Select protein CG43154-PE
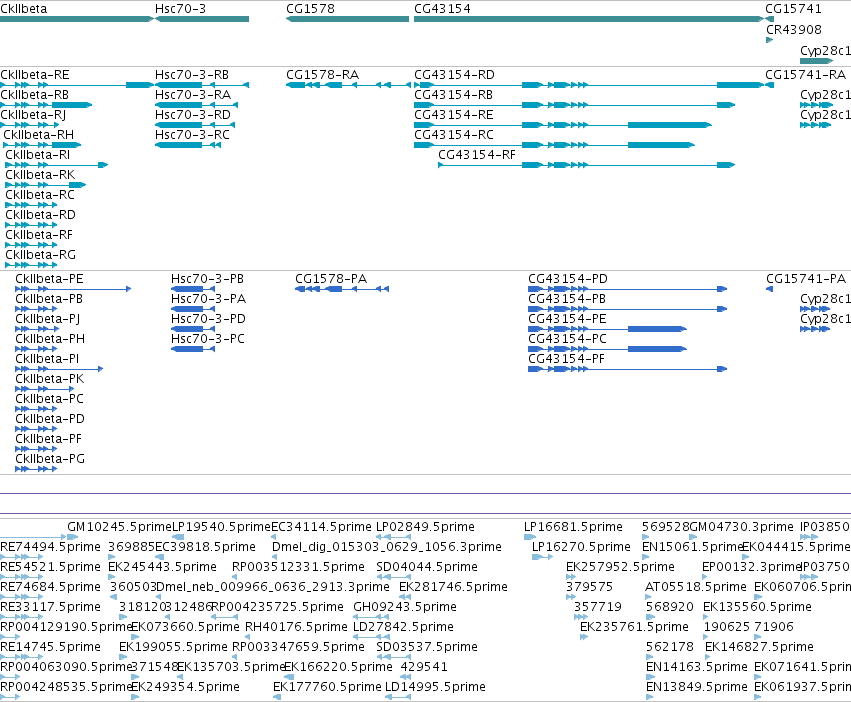The width and height of the screenshot is (851, 702). point(607,329)
